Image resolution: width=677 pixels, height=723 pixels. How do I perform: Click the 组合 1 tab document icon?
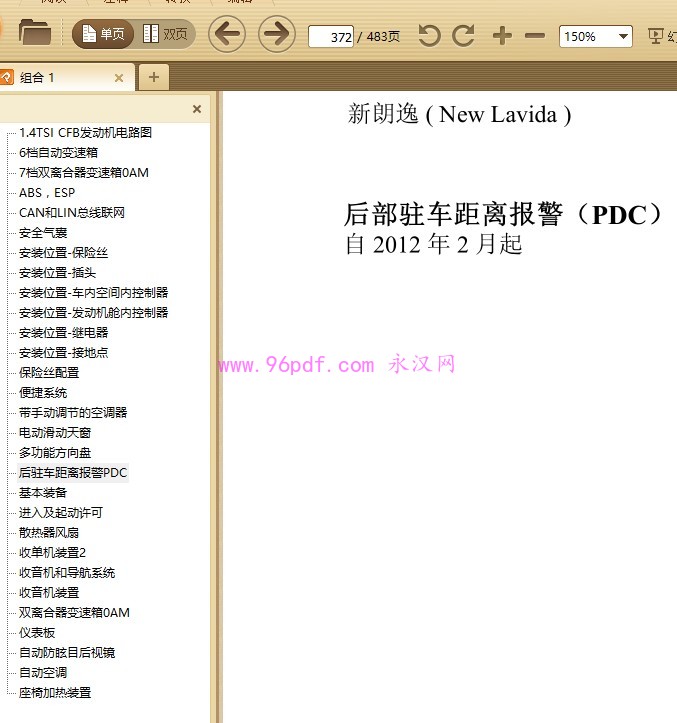pos(6,77)
